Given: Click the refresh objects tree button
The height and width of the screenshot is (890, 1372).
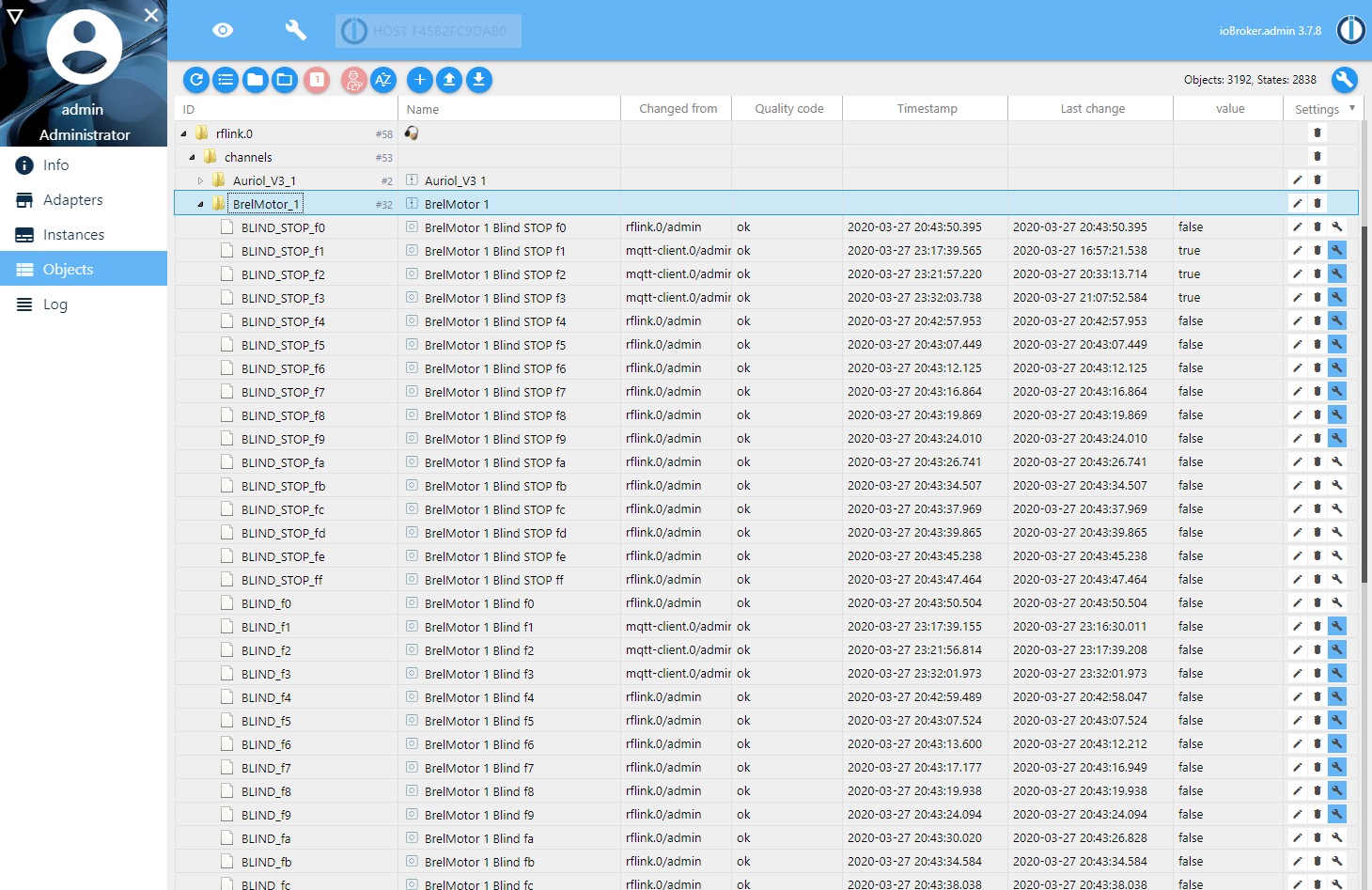Looking at the screenshot, I should coord(196,80).
